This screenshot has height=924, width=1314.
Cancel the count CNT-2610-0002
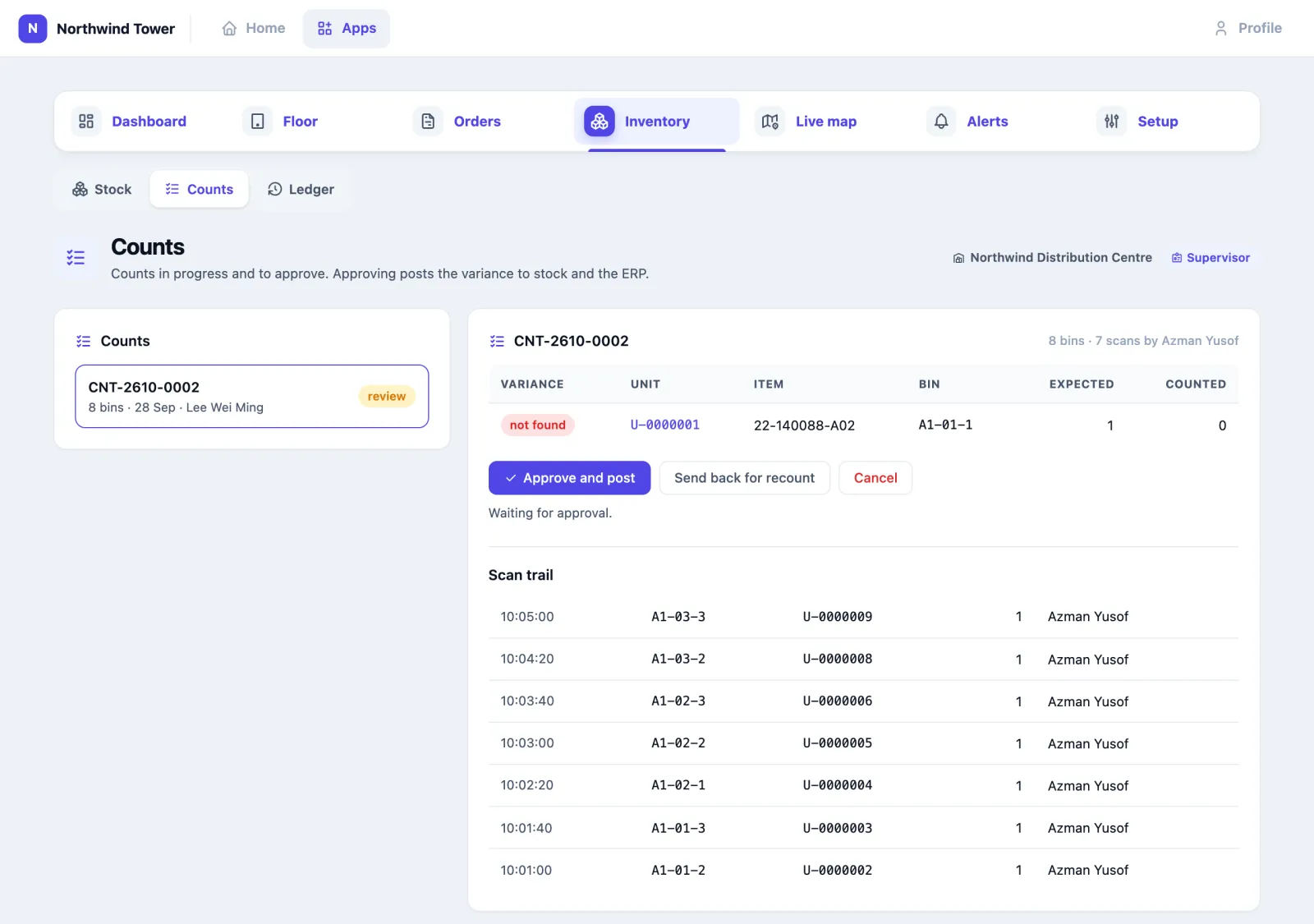(875, 478)
